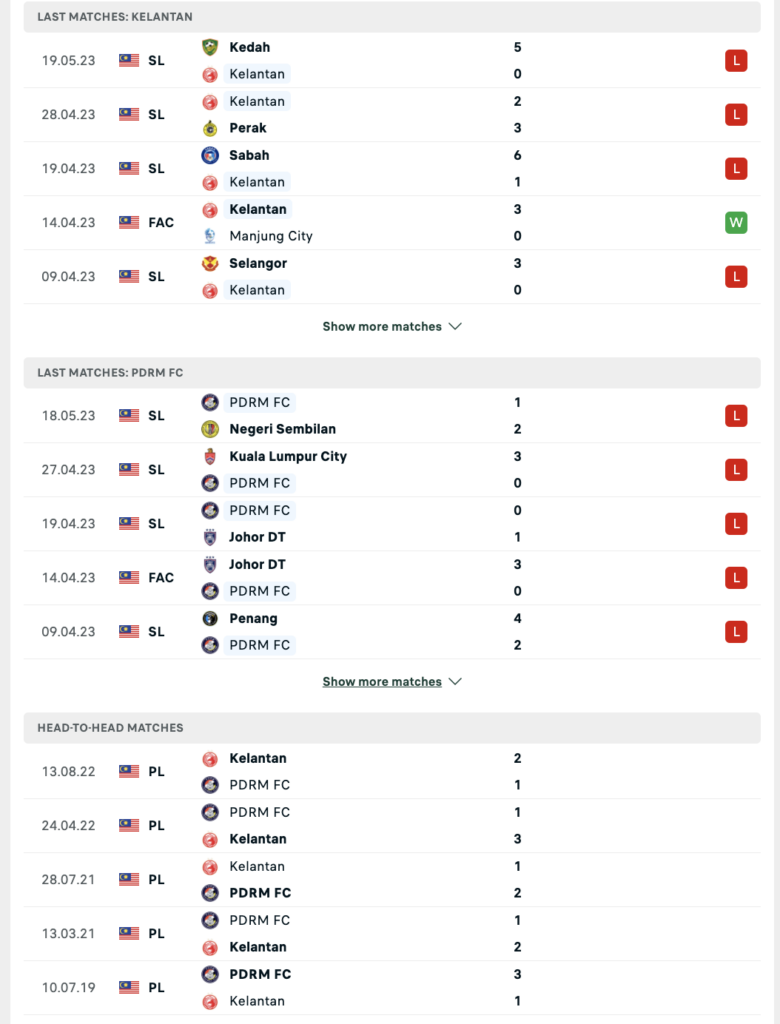Click the L badge for Kedah match

pyautogui.click(x=736, y=61)
